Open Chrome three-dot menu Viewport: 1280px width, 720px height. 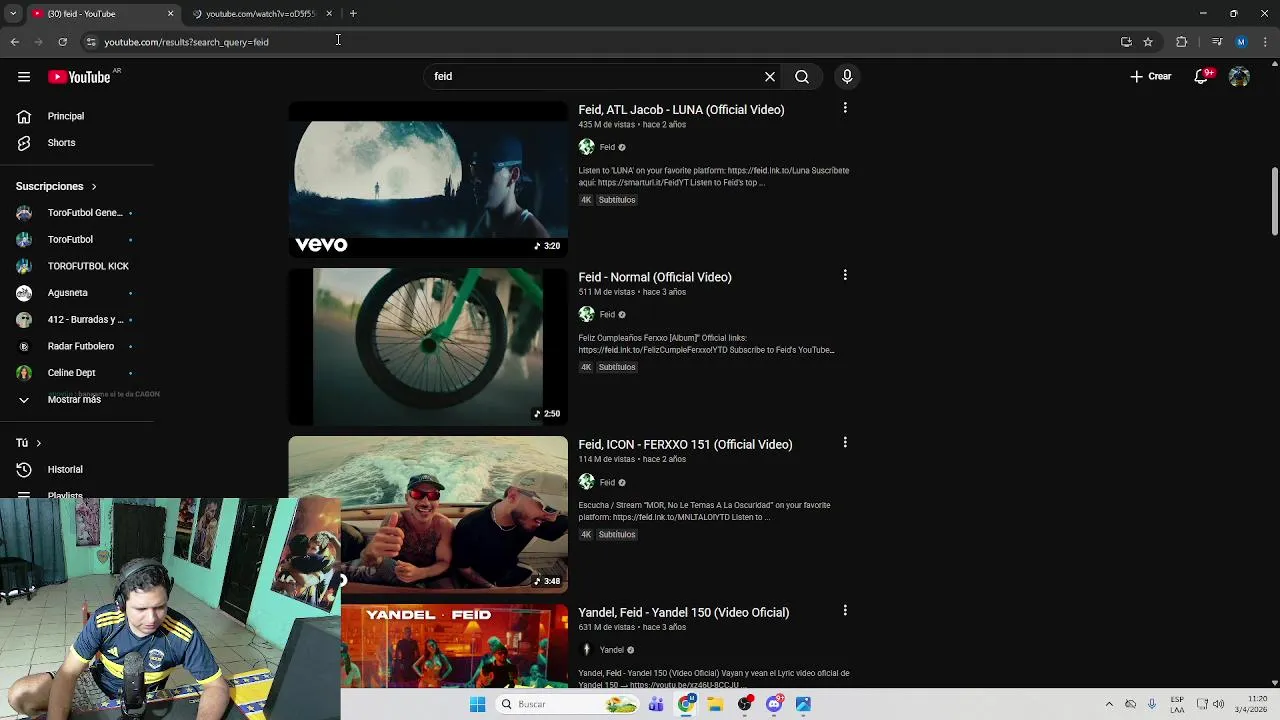pos(1266,42)
